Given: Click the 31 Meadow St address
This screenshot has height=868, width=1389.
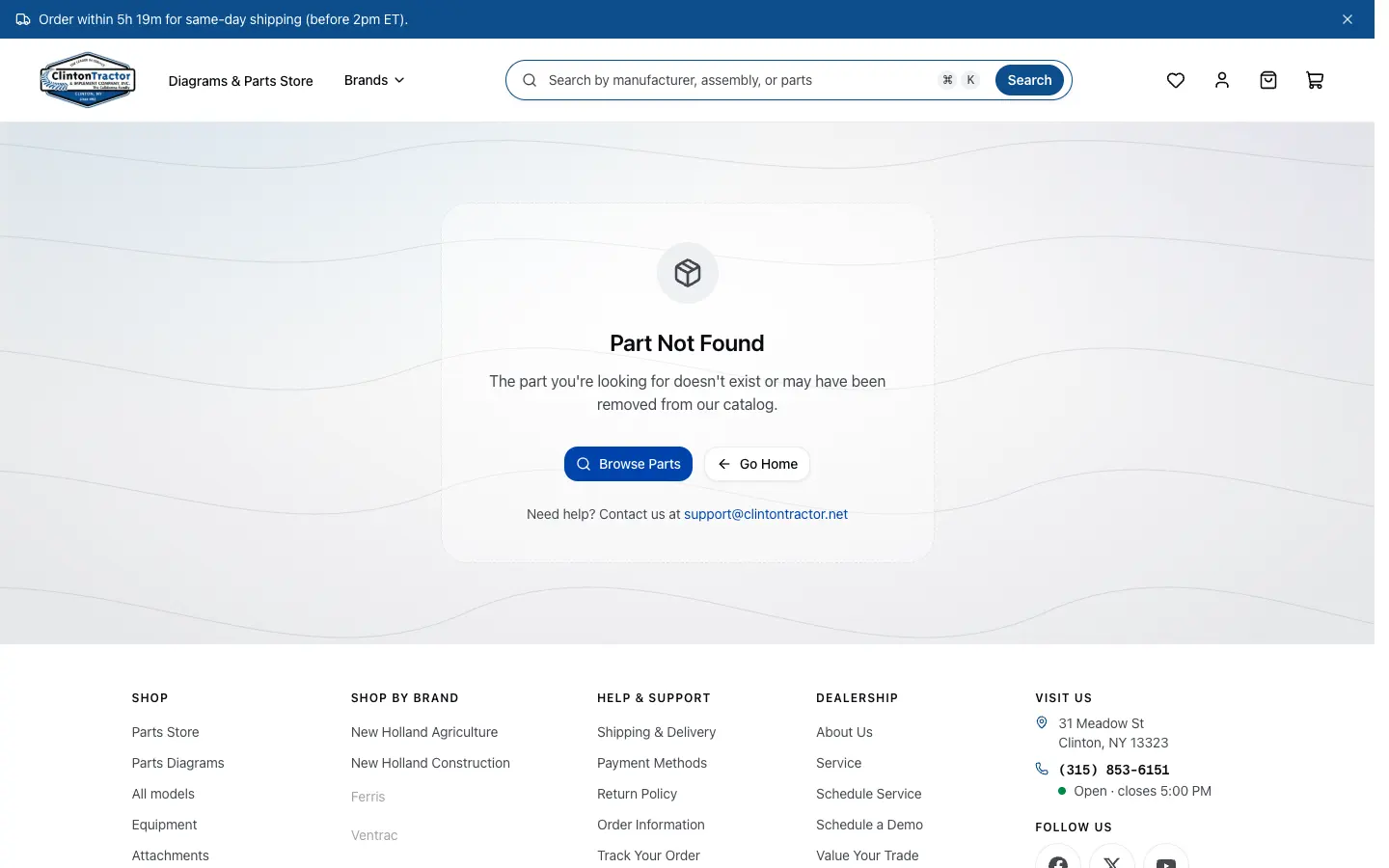Looking at the screenshot, I should pyautogui.click(x=1113, y=733).
